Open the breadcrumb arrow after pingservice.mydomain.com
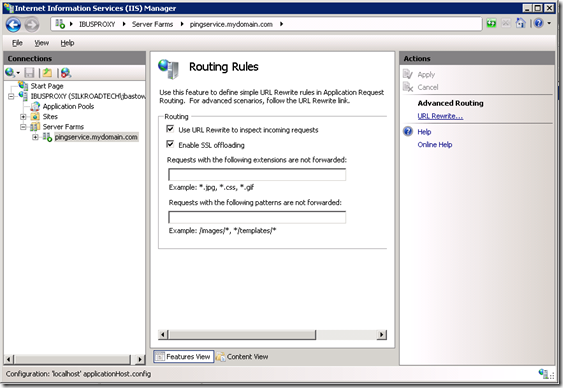This screenshot has height=388, width=563. pyautogui.click(x=281, y=24)
